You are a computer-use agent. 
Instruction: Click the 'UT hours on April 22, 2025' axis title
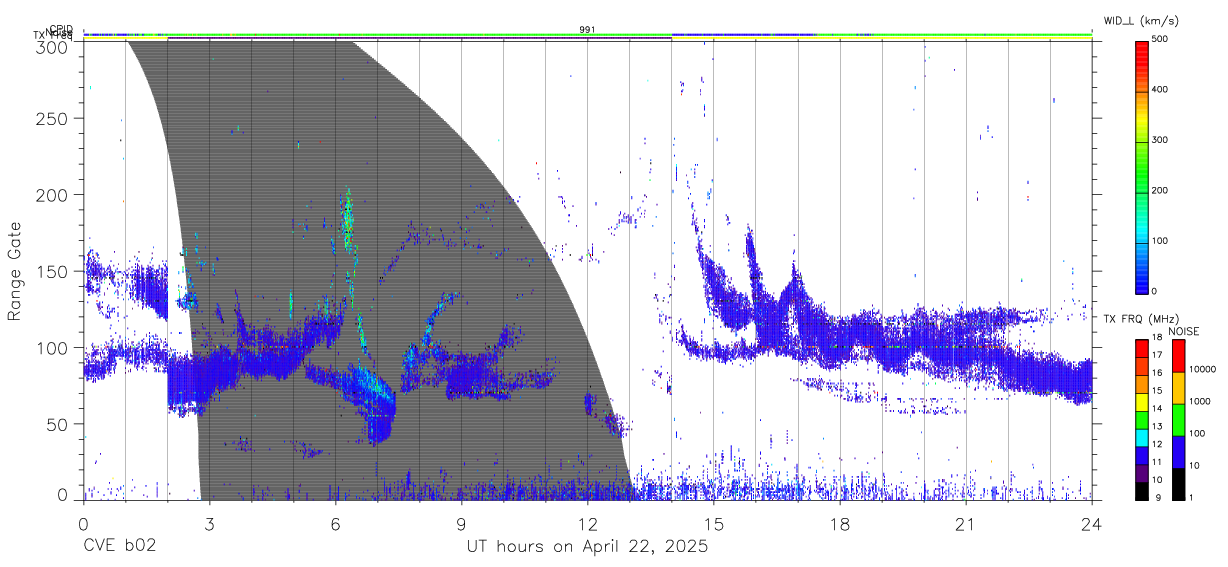coord(587,547)
